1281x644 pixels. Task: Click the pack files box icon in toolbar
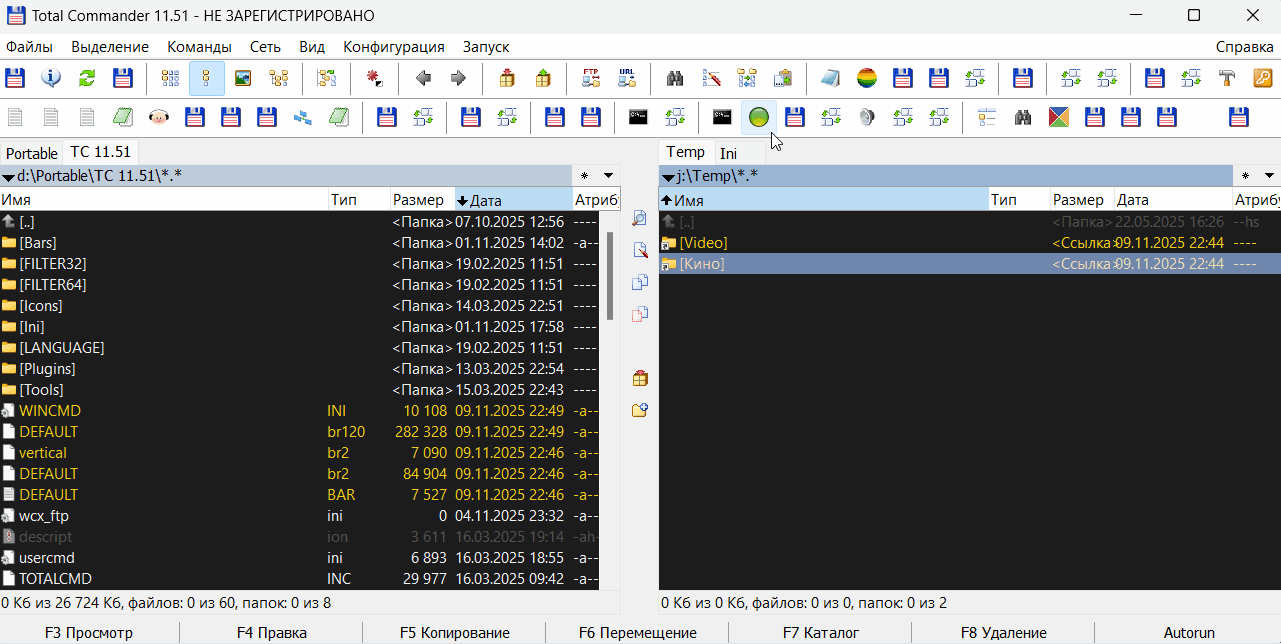click(507, 78)
